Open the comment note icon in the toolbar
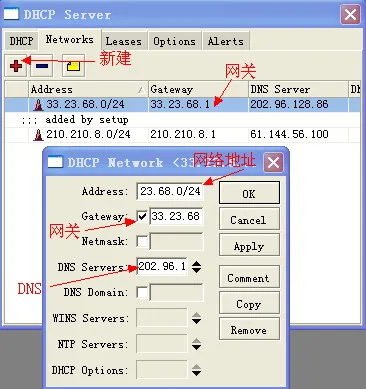The width and height of the screenshot is (366, 389). click(73, 66)
